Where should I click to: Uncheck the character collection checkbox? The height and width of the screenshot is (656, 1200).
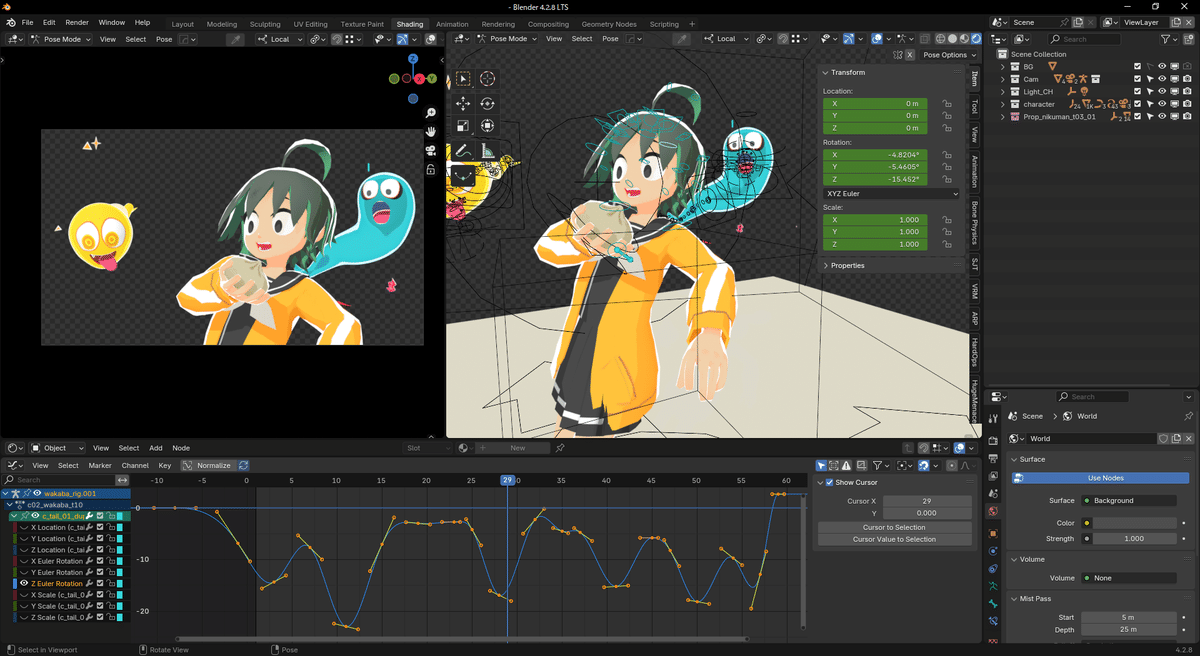point(1138,103)
